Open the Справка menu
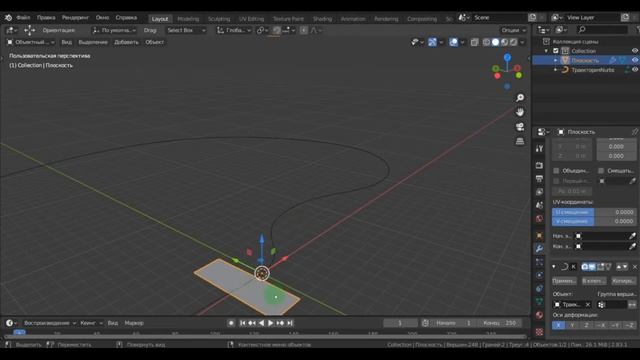Screen dimensions: 640x360 click(x=126, y=18)
